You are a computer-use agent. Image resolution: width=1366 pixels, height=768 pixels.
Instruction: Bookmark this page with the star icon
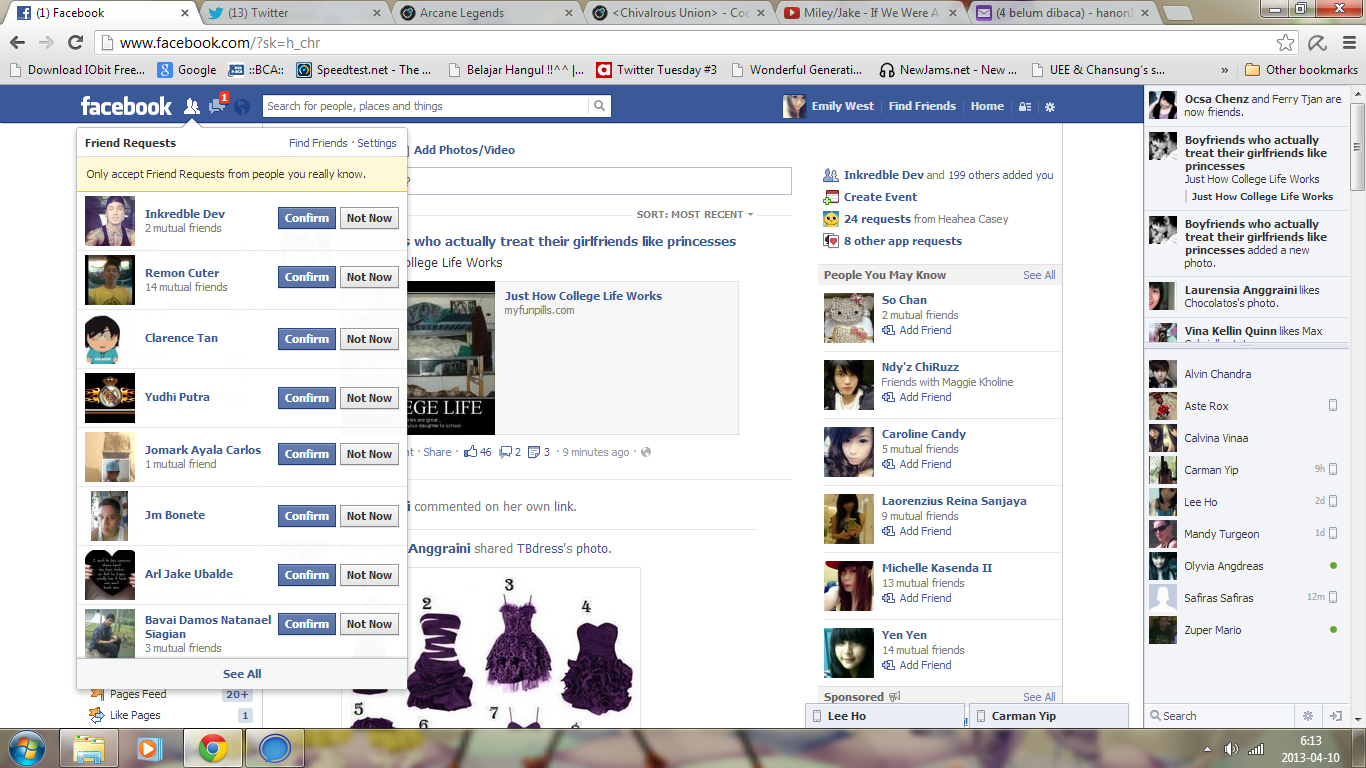(x=1286, y=43)
